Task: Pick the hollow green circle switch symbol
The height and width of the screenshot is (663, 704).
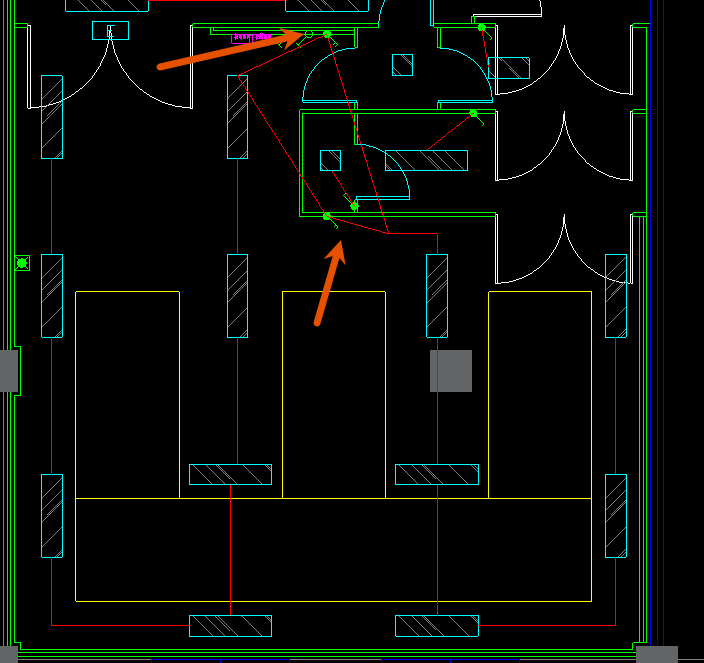Action: click(x=309, y=34)
